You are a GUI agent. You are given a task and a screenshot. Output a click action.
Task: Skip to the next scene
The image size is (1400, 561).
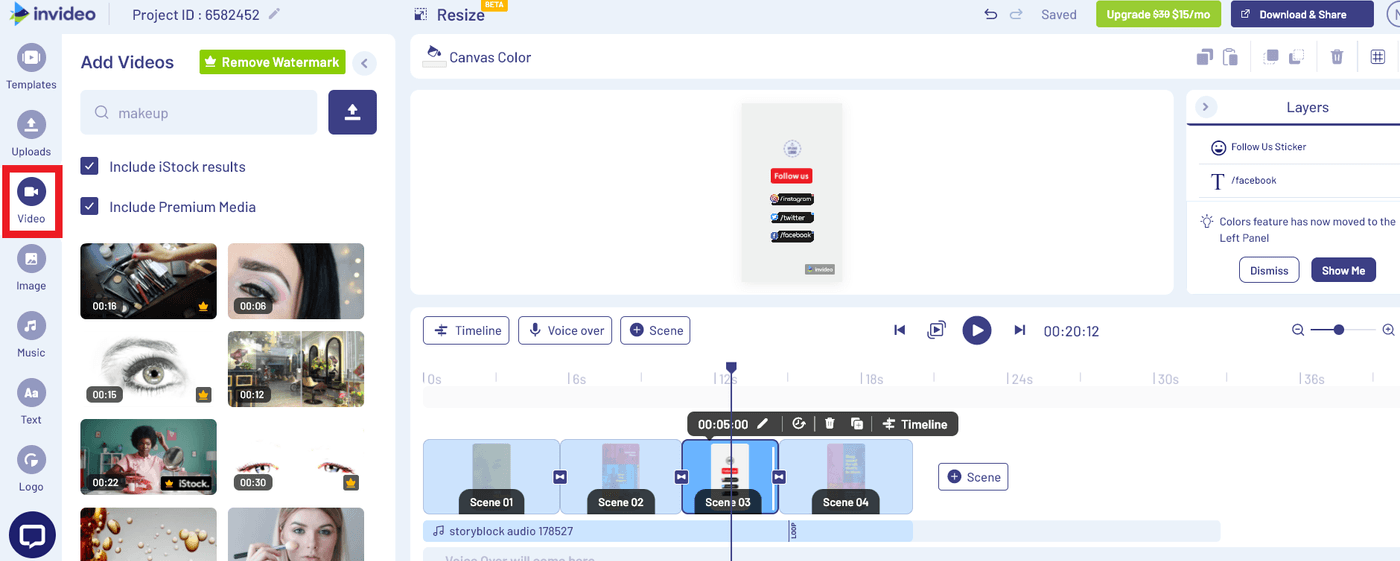pyautogui.click(x=1020, y=330)
